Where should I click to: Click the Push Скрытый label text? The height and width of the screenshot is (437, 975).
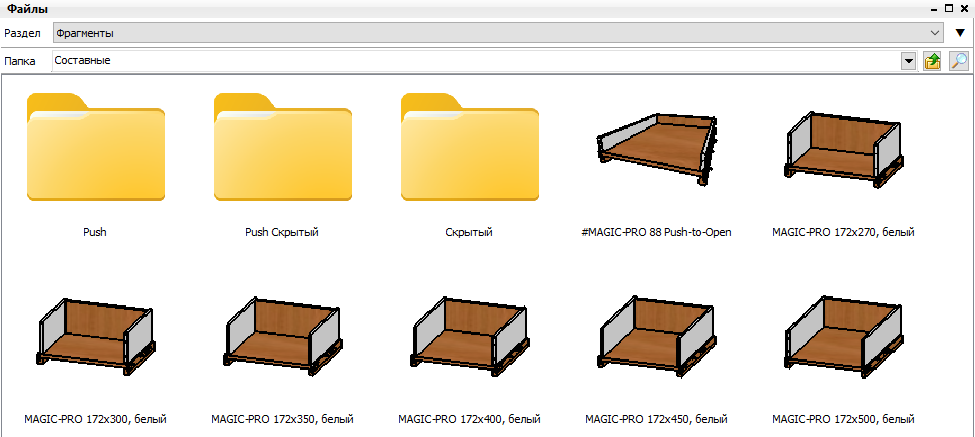(282, 232)
